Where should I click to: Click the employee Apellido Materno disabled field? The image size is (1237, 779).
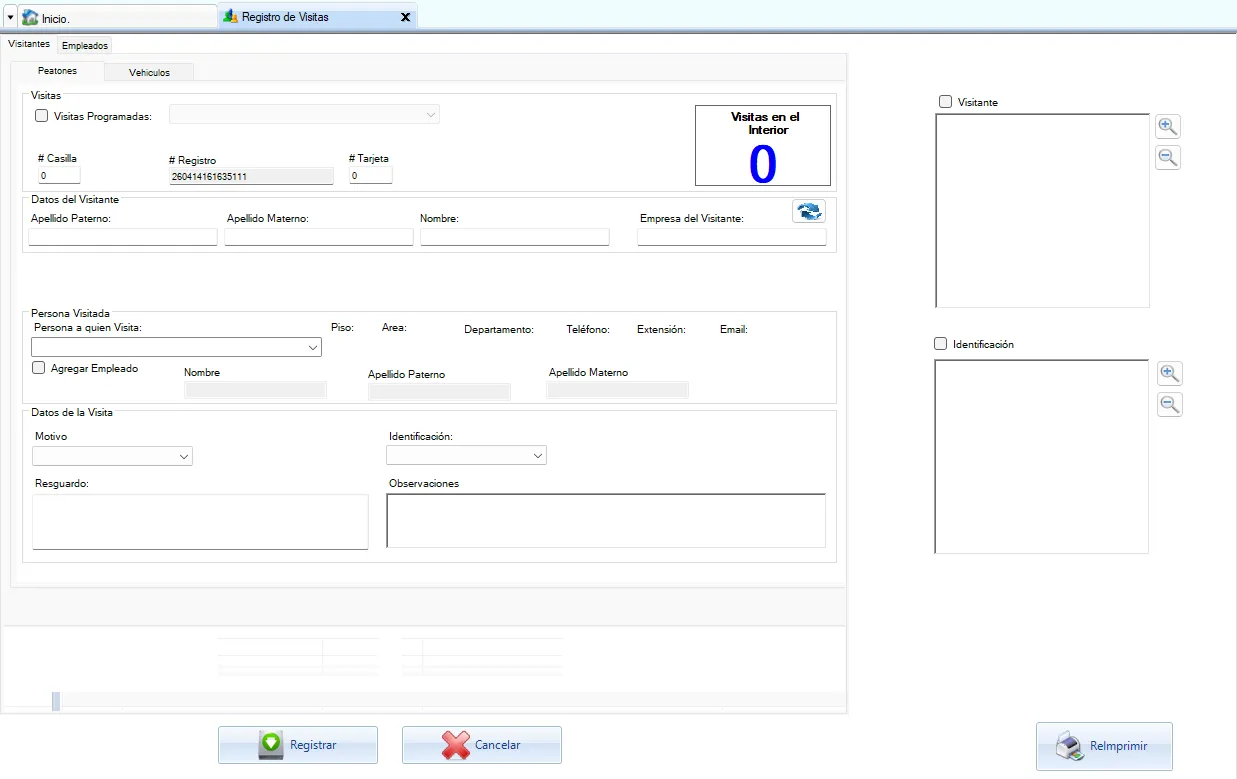click(618, 390)
